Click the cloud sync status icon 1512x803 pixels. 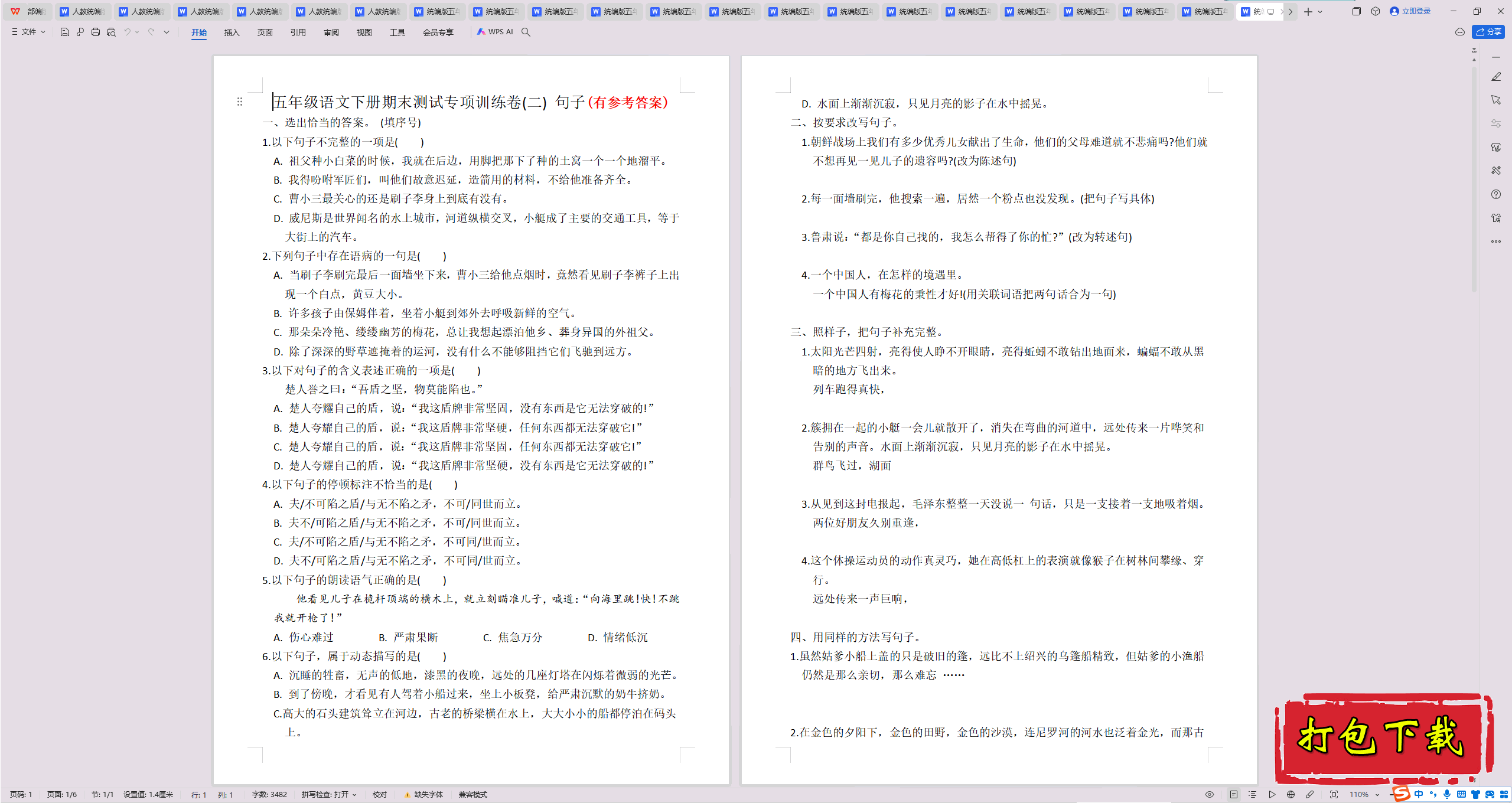(1460, 32)
